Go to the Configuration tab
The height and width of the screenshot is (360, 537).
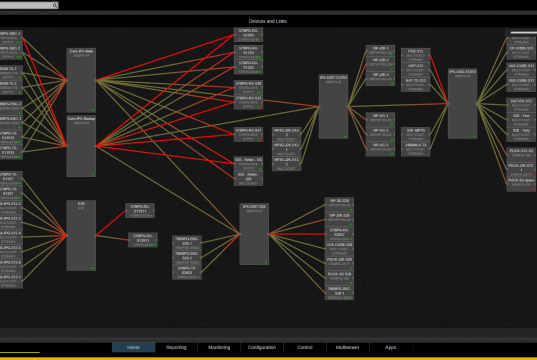[262, 347]
